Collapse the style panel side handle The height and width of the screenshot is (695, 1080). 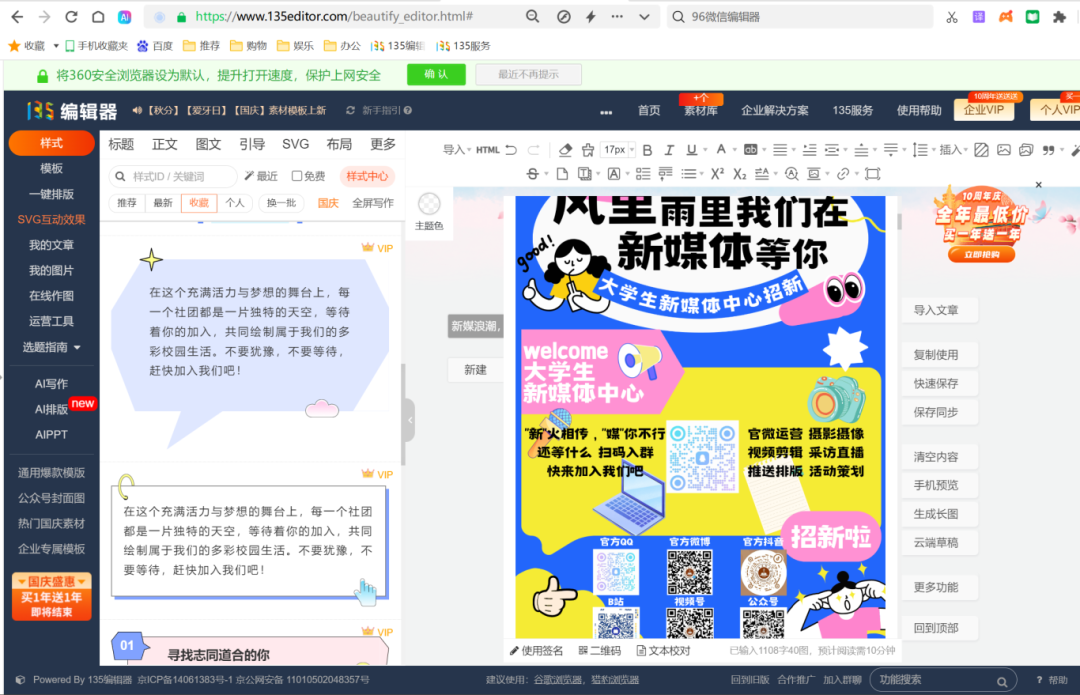[x=410, y=419]
